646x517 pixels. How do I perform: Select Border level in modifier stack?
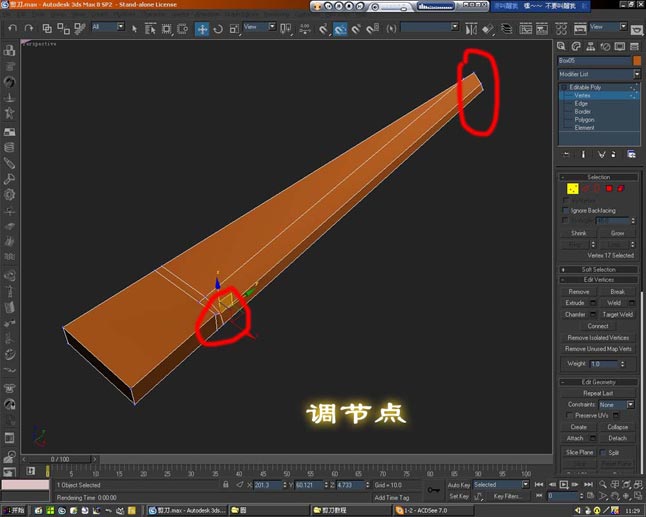point(583,112)
